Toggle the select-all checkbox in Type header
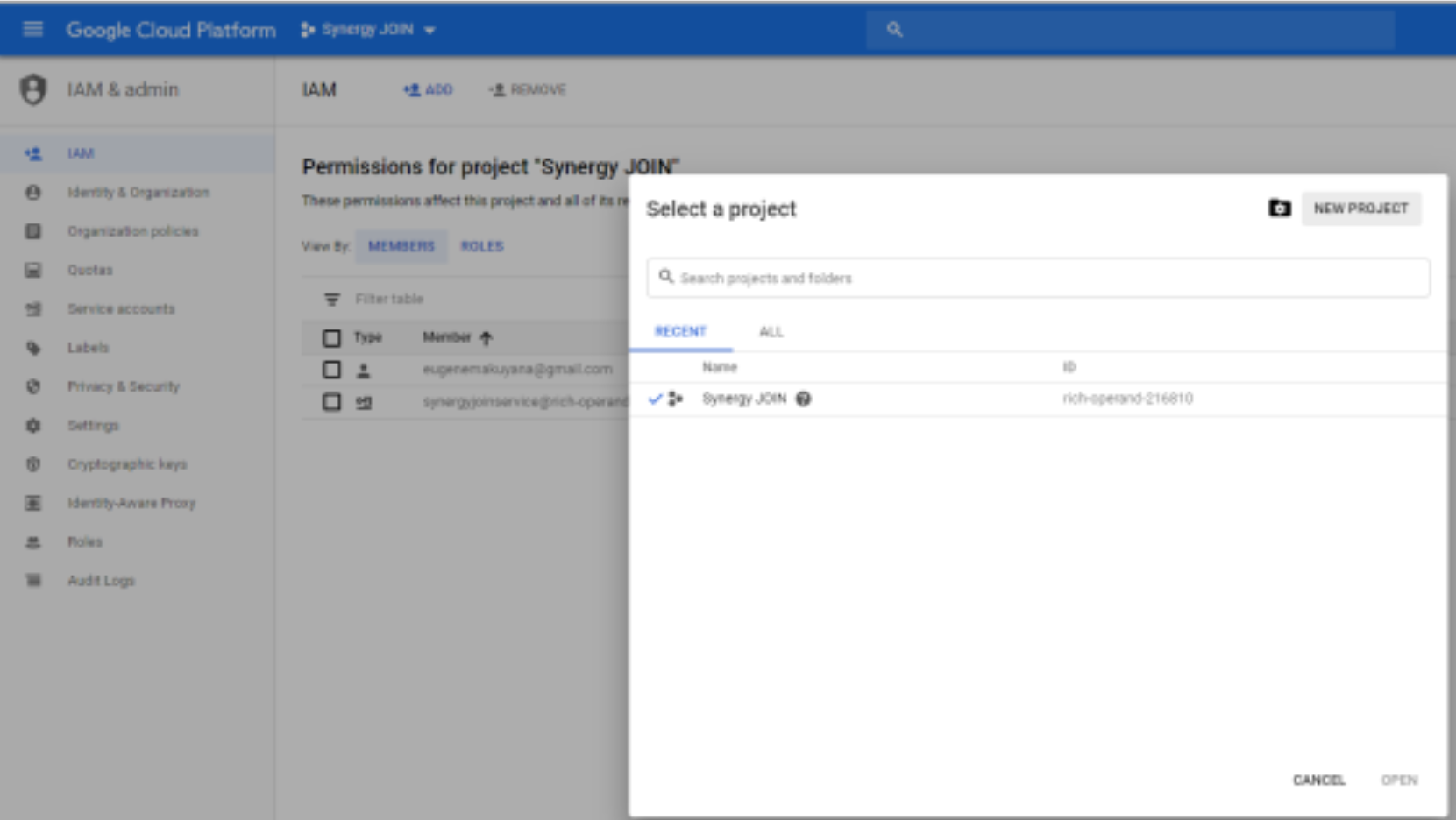The image size is (1456, 820). tap(331, 338)
